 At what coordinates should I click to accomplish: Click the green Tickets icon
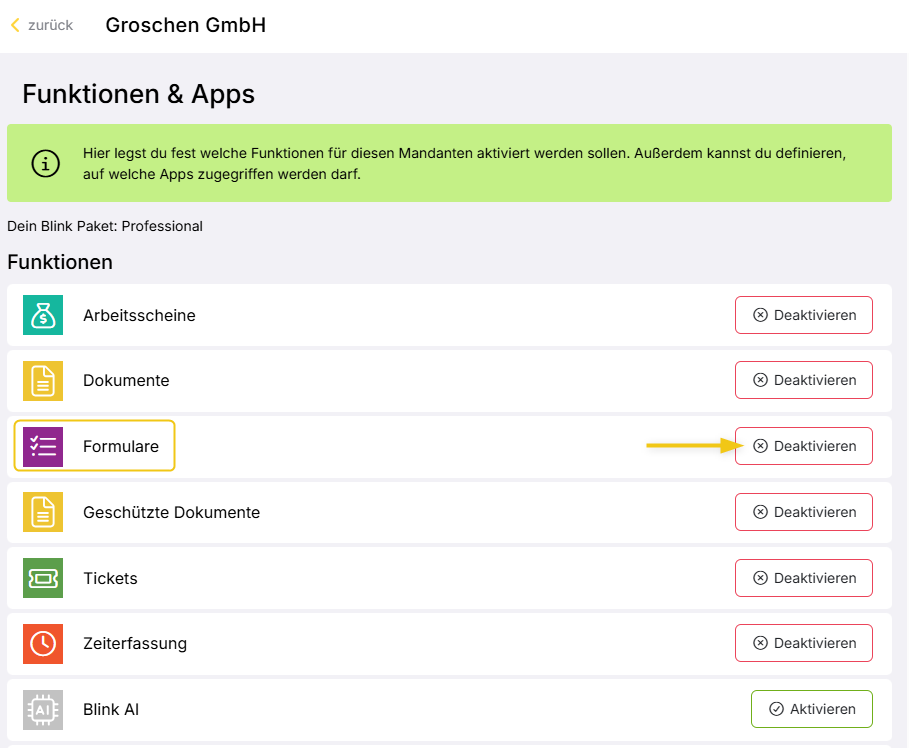coord(43,578)
